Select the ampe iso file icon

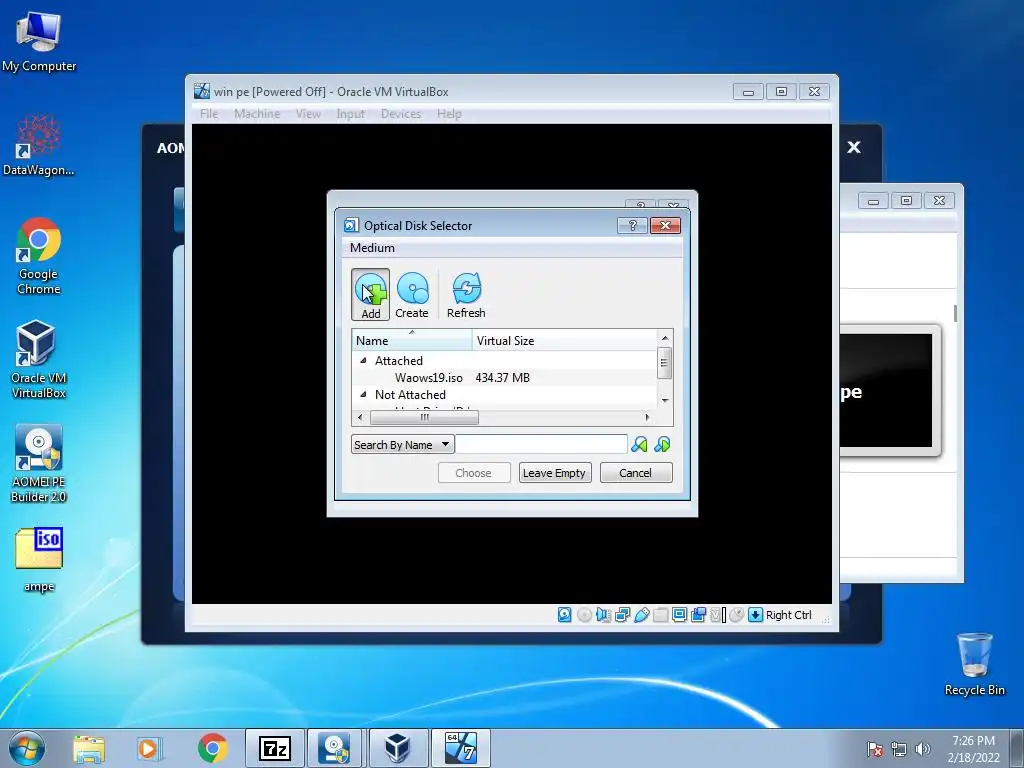(39, 560)
